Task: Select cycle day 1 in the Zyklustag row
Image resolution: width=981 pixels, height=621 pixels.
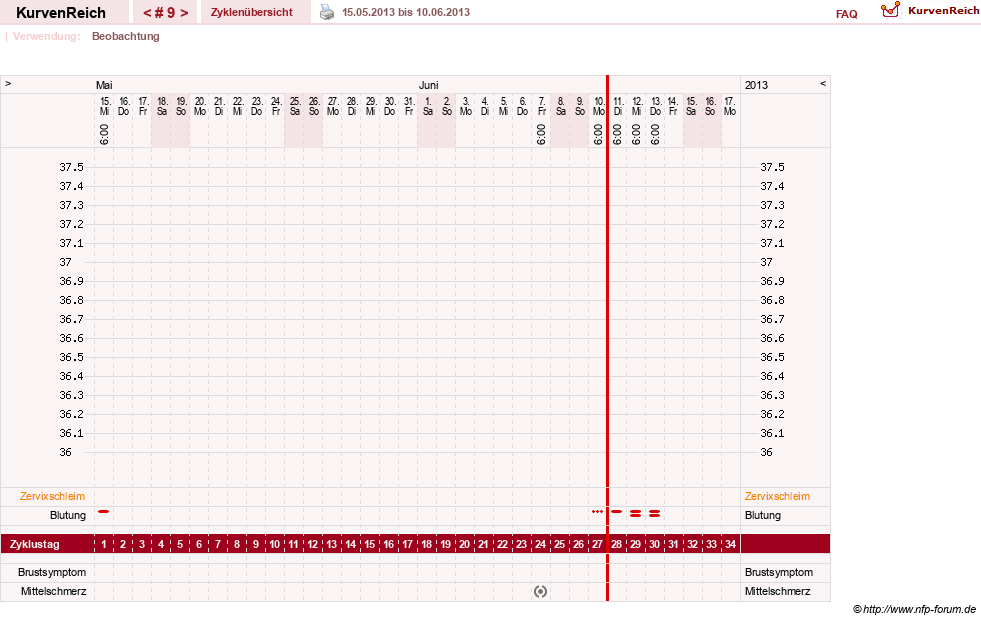Action: pyautogui.click(x=104, y=544)
